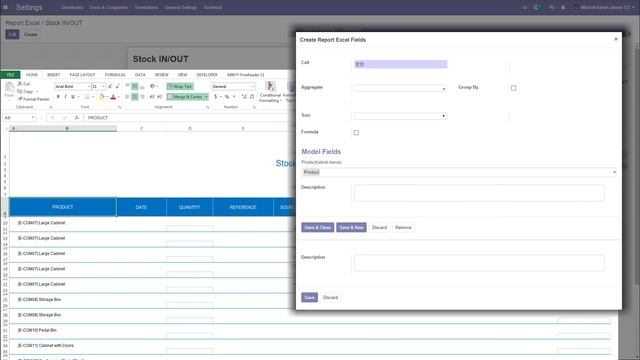This screenshot has width=640, height=360.
Task: Toggle Bold formatting in ribbon
Action: [58, 97]
